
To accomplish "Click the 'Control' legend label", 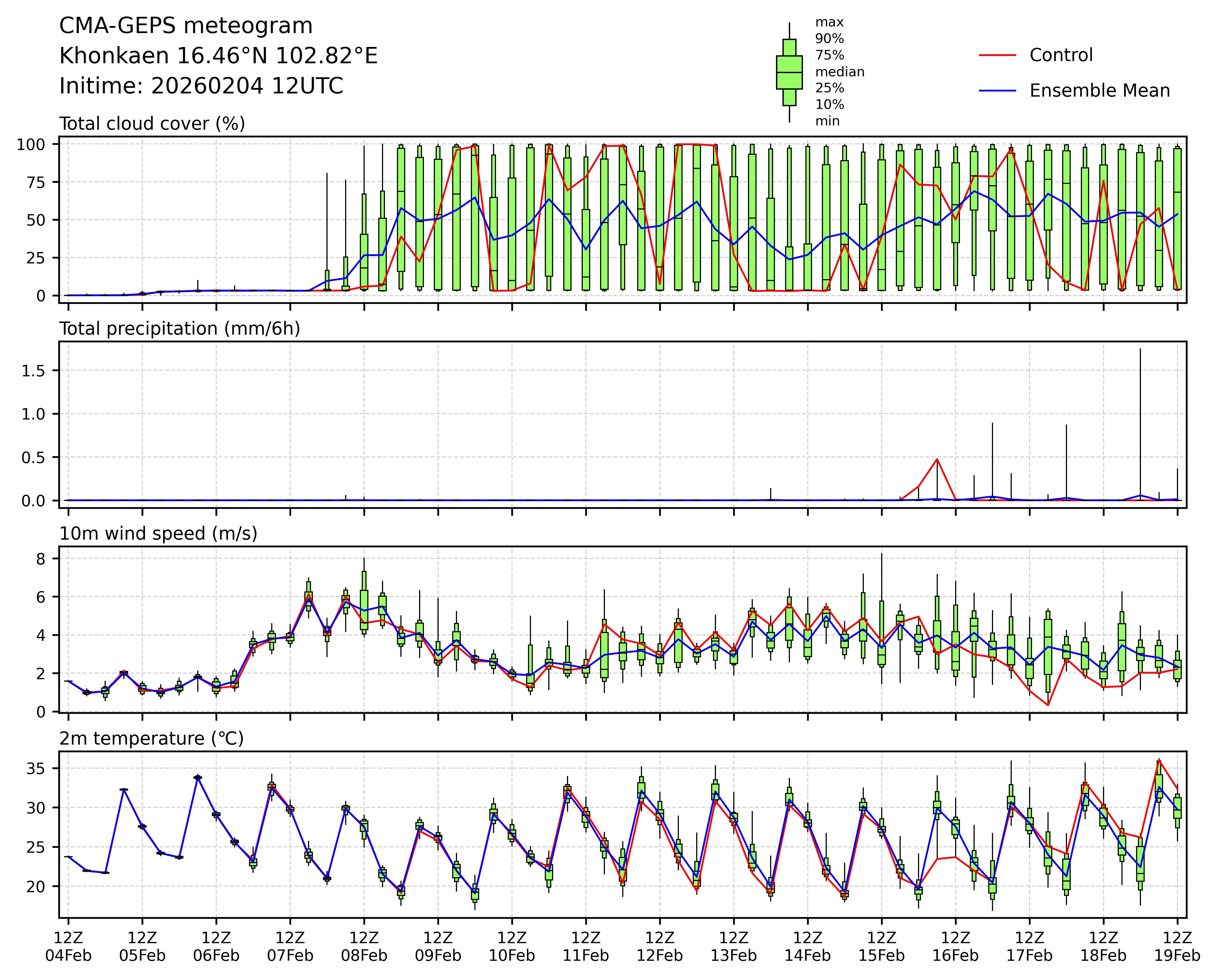I will (x=1061, y=55).
